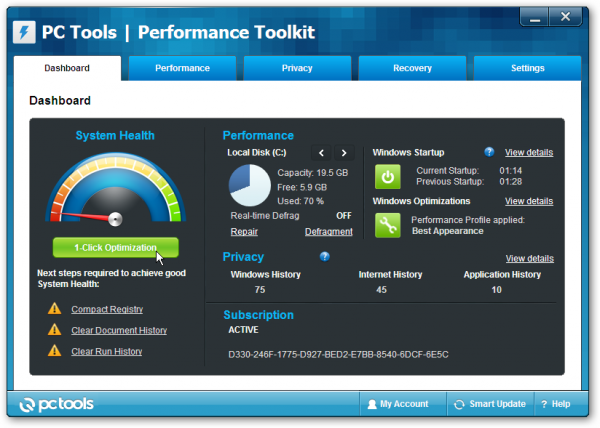View details for Privacy section
Image resolution: width=600 pixels, height=428 pixels.
[x=530, y=258]
